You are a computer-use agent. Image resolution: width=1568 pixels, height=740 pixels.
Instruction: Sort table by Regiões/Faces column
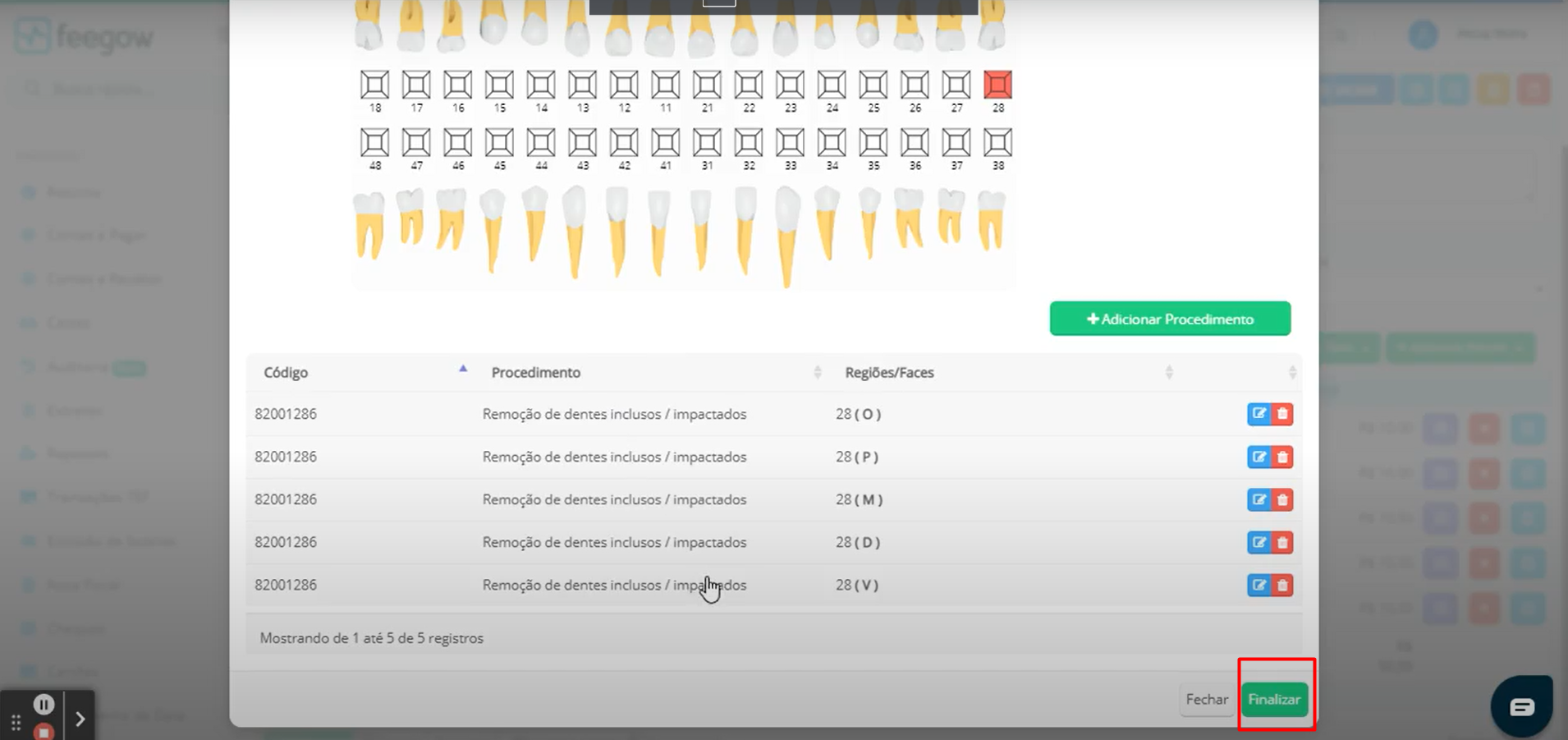(x=1004, y=372)
